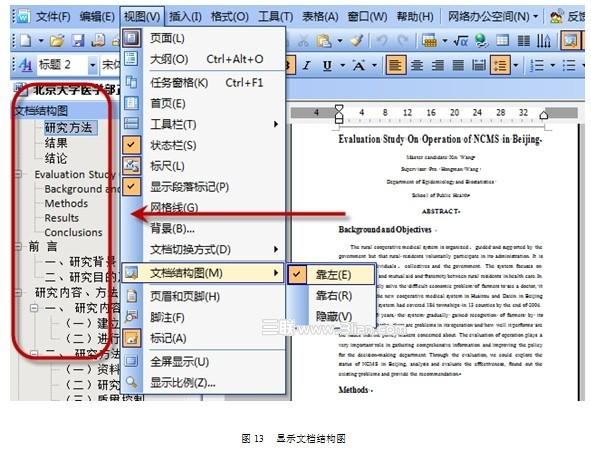Screen dimensions: 591x452
Task: Select 页面(L) page view mode
Action: [x=167, y=38]
